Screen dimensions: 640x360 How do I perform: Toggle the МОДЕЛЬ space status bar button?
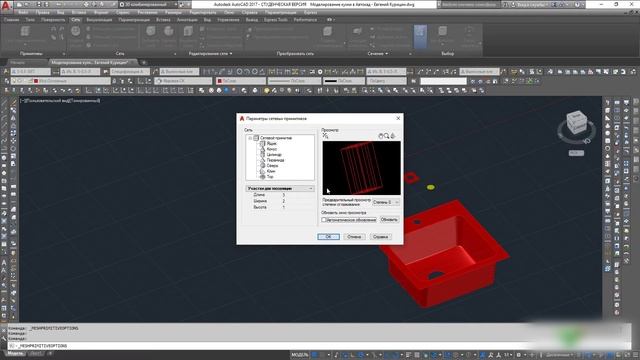(x=300, y=355)
